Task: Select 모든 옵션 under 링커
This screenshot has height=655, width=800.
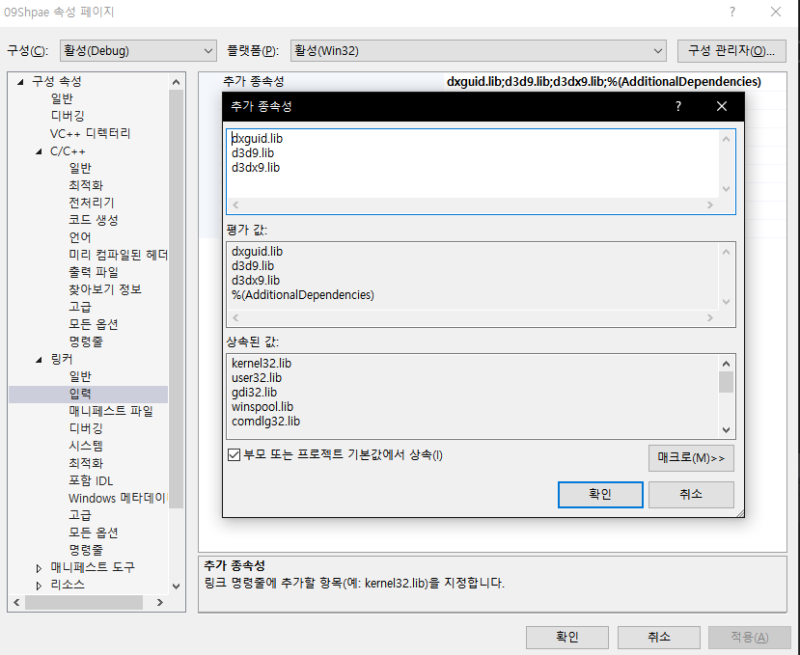Action: [93, 533]
